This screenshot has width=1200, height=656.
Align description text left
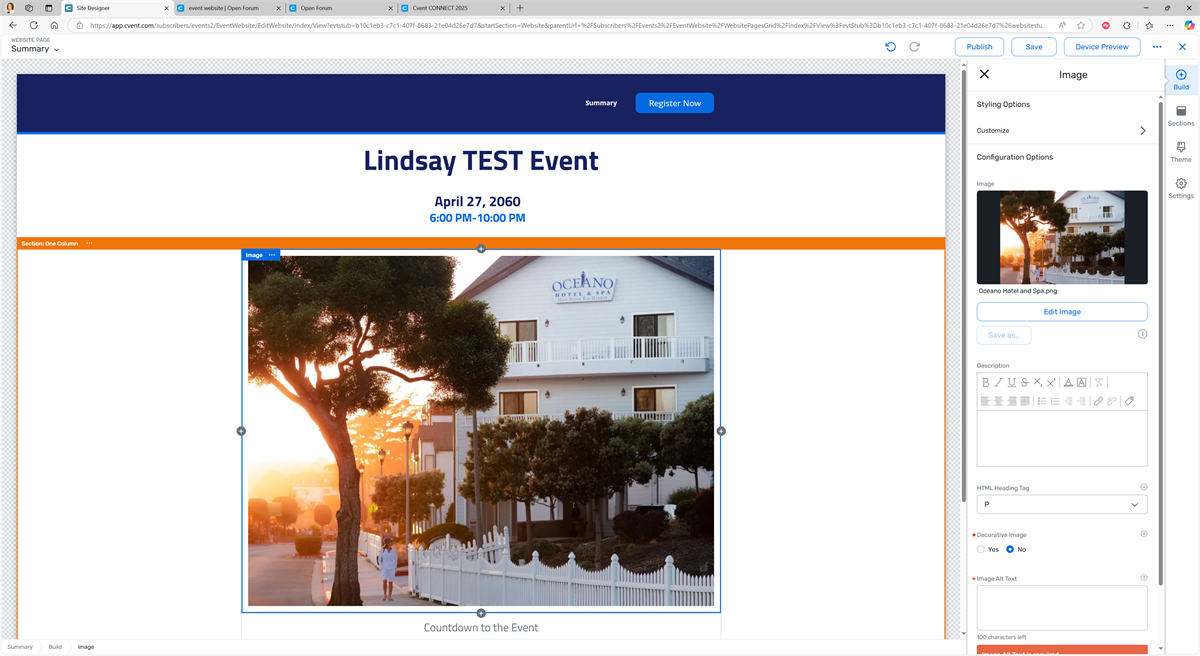click(985, 401)
